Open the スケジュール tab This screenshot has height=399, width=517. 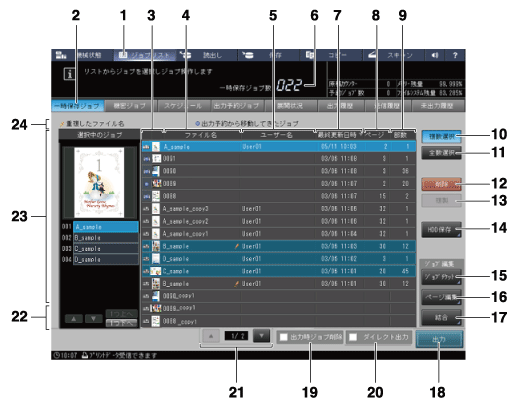click(184, 106)
